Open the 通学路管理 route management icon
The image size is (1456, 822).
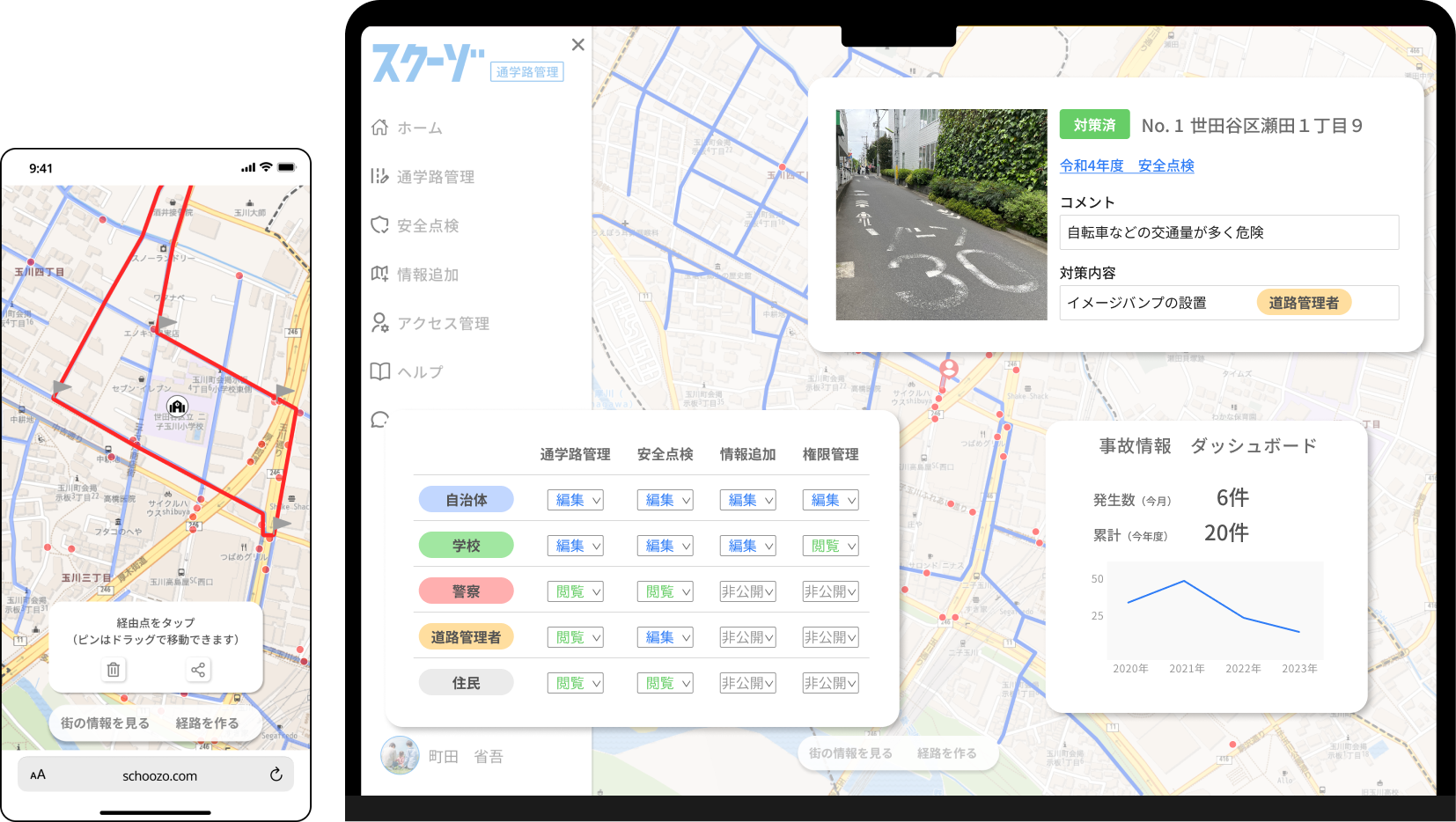click(x=379, y=177)
